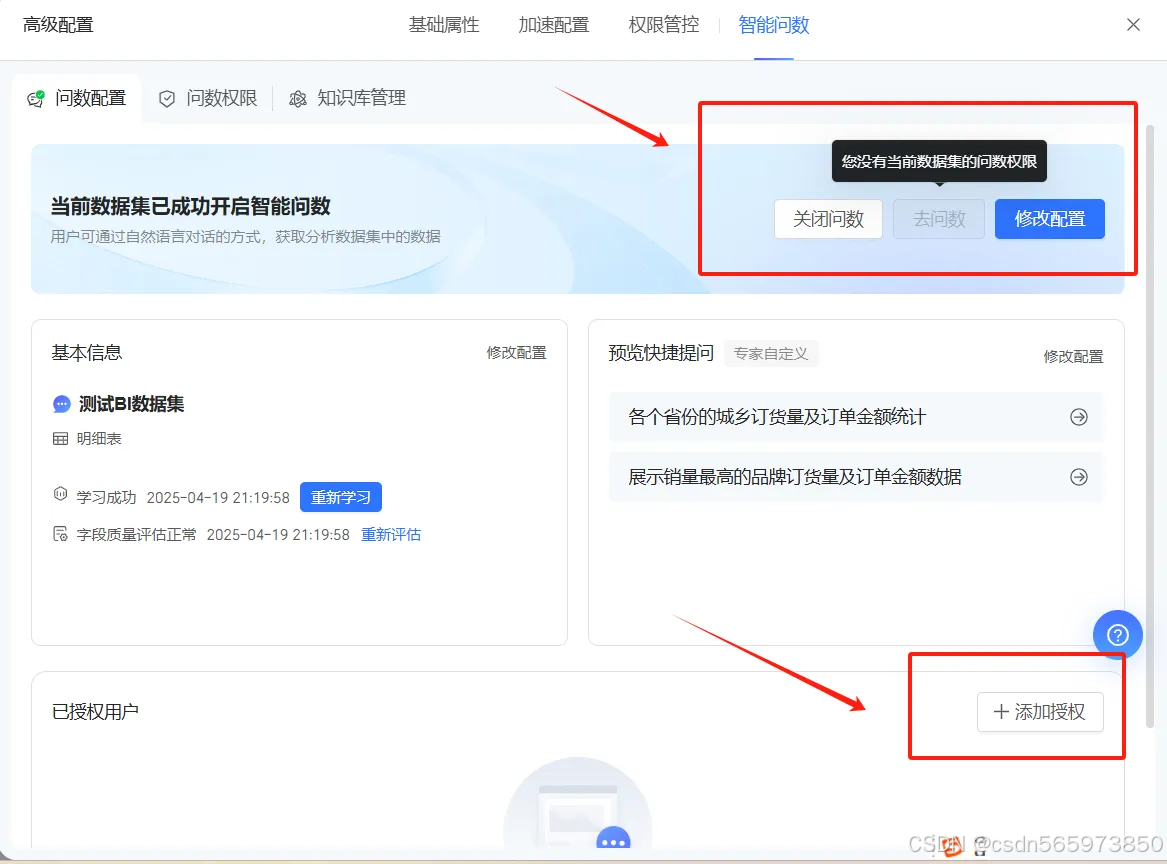Click the table icon next to 明细表
The height and width of the screenshot is (864, 1167).
point(60,439)
